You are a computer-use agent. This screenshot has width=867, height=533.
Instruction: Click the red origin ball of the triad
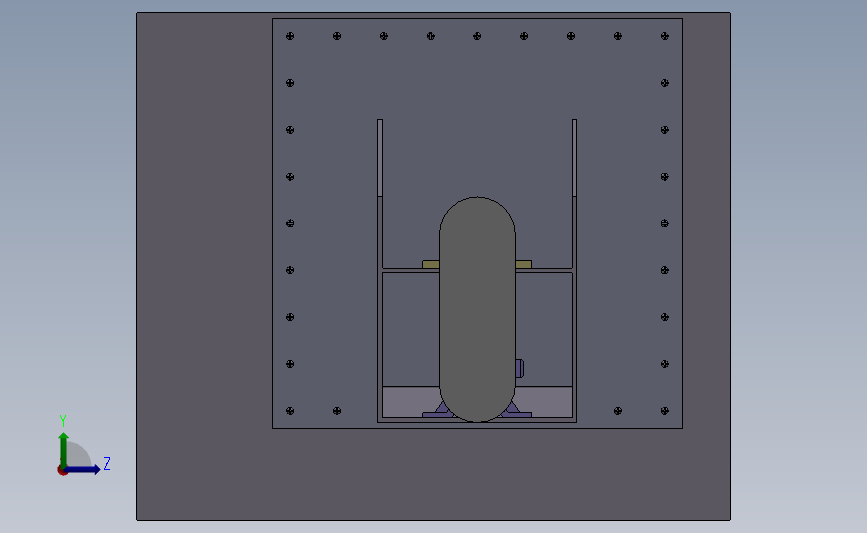[x=62, y=471]
